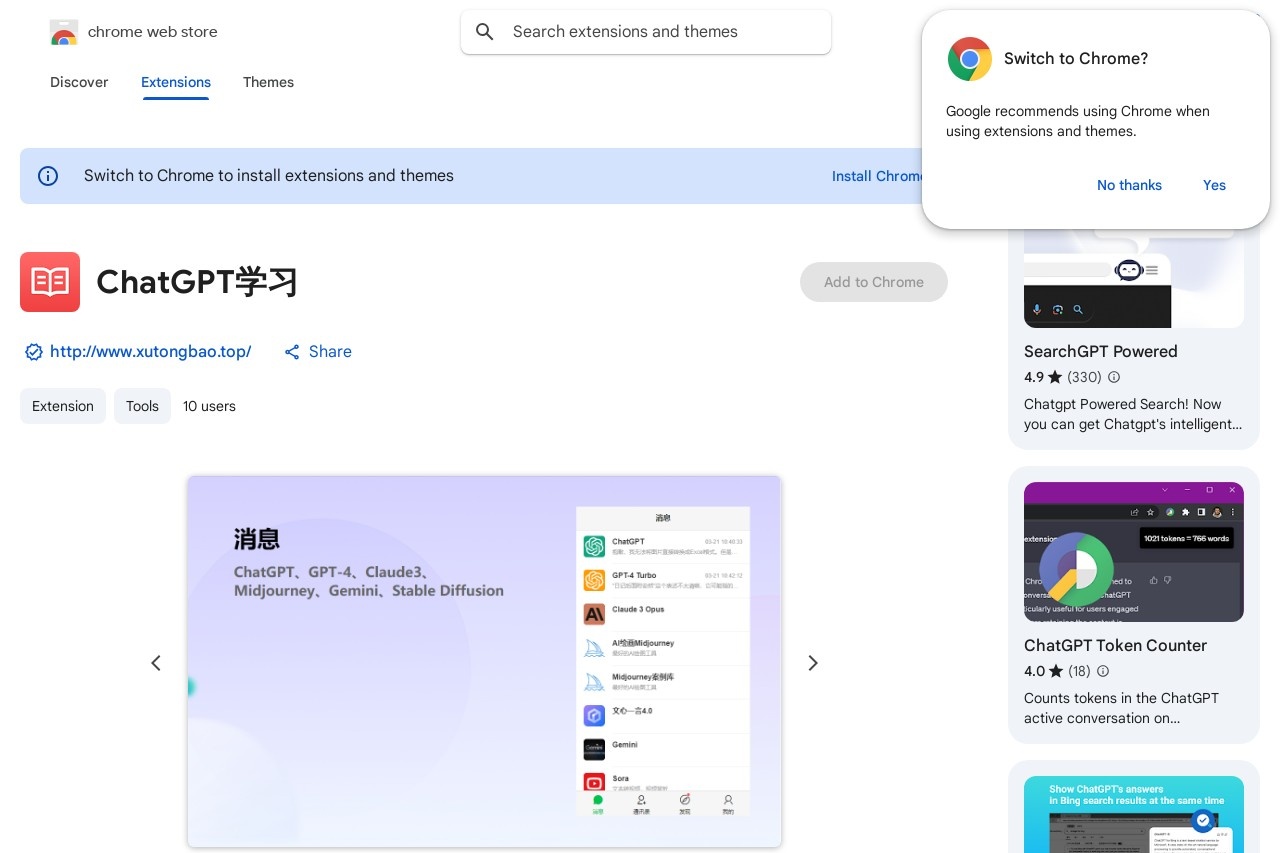Click the red ChatGPT学习 extension icon
This screenshot has height=853, width=1280.
(50, 282)
